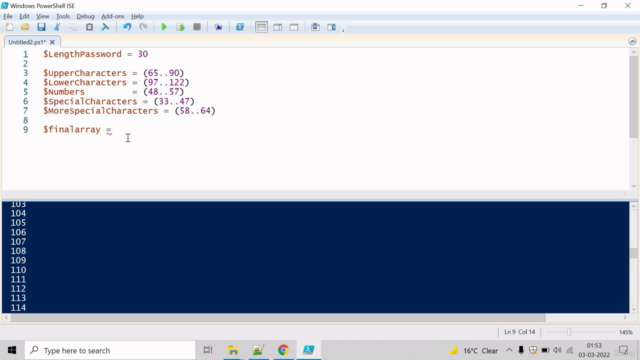Open Google Chrome from taskbar
The image size is (640, 360).
(x=283, y=350)
